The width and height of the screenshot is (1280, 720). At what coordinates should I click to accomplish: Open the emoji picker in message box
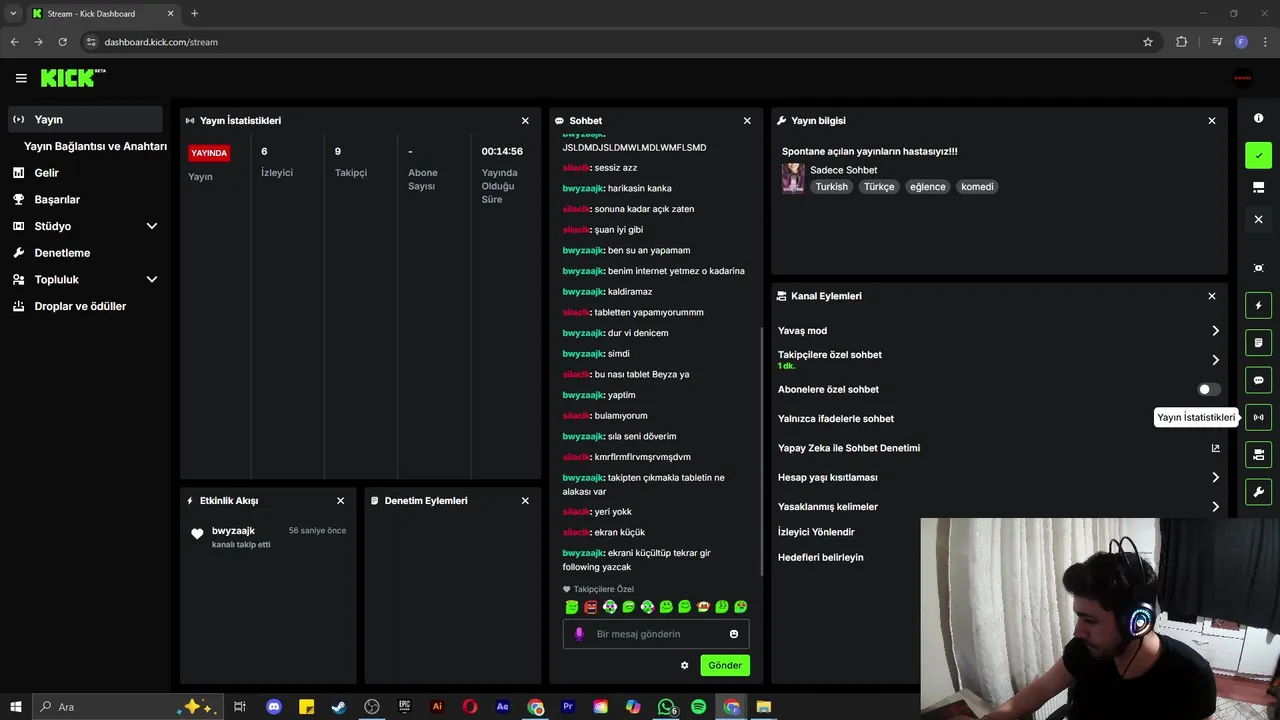pos(734,634)
